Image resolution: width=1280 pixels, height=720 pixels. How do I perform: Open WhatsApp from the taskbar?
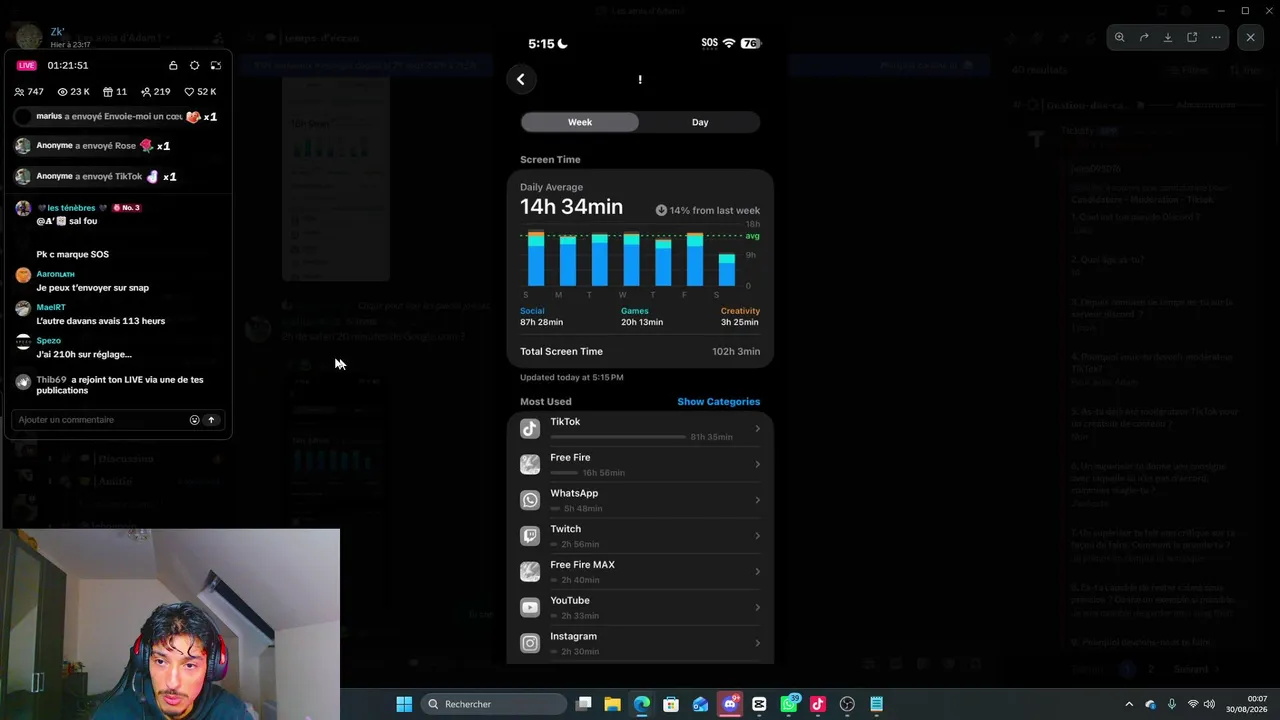pyautogui.click(x=789, y=704)
